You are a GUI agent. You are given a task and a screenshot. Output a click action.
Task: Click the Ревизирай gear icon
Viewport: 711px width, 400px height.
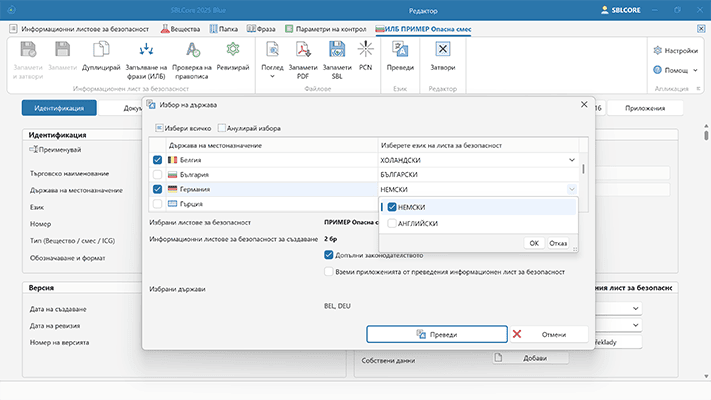pyautogui.click(x=233, y=49)
